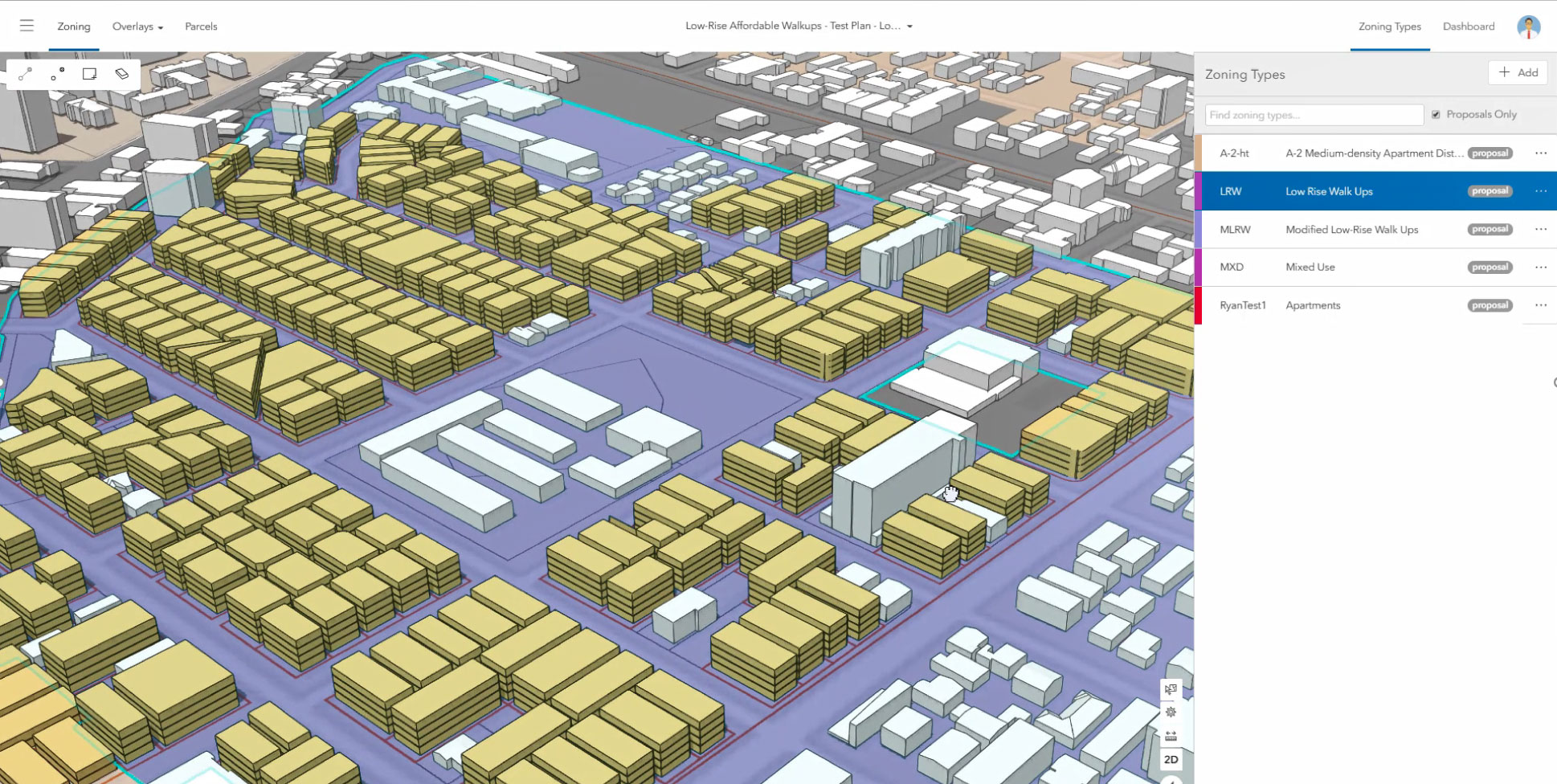Click the proposal badge on A-2-ht row
This screenshot has width=1557, height=784.
(x=1490, y=153)
